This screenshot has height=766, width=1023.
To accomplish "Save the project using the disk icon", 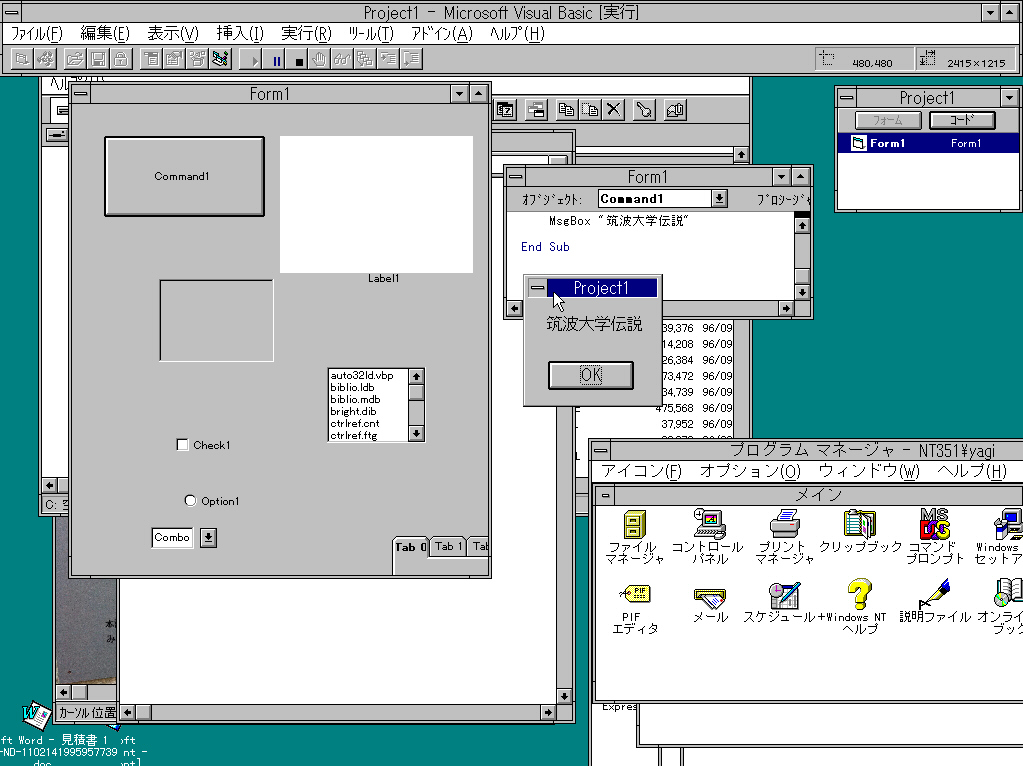I will click(97, 58).
